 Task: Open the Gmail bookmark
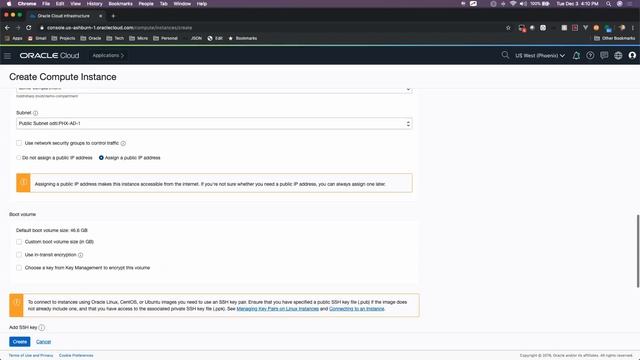[37, 38]
